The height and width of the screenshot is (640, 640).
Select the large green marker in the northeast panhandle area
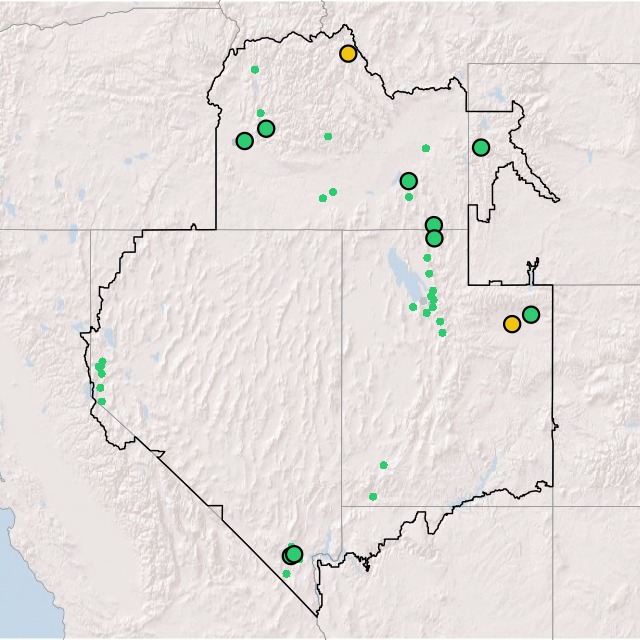(481, 148)
